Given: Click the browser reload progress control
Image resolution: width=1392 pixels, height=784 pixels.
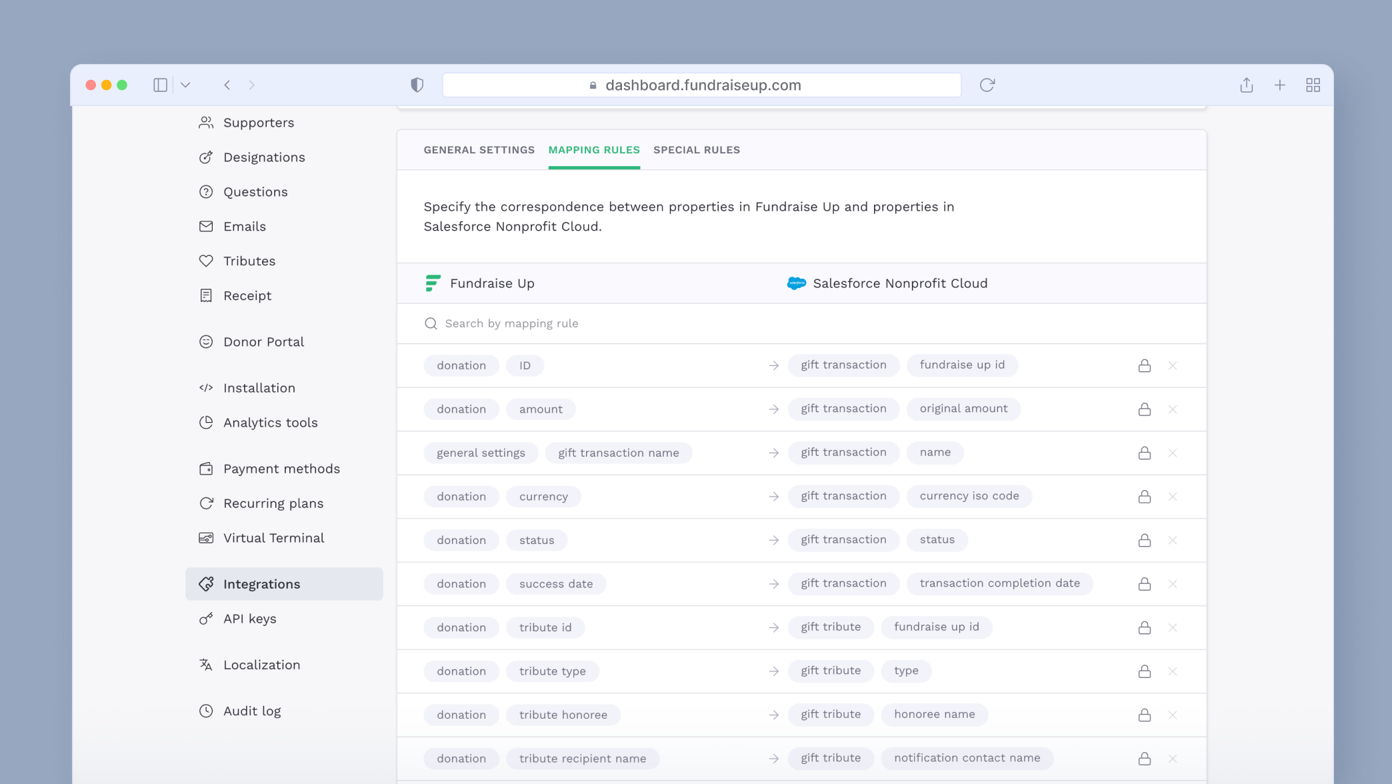Looking at the screenshot, I should [x=987, y=85].
